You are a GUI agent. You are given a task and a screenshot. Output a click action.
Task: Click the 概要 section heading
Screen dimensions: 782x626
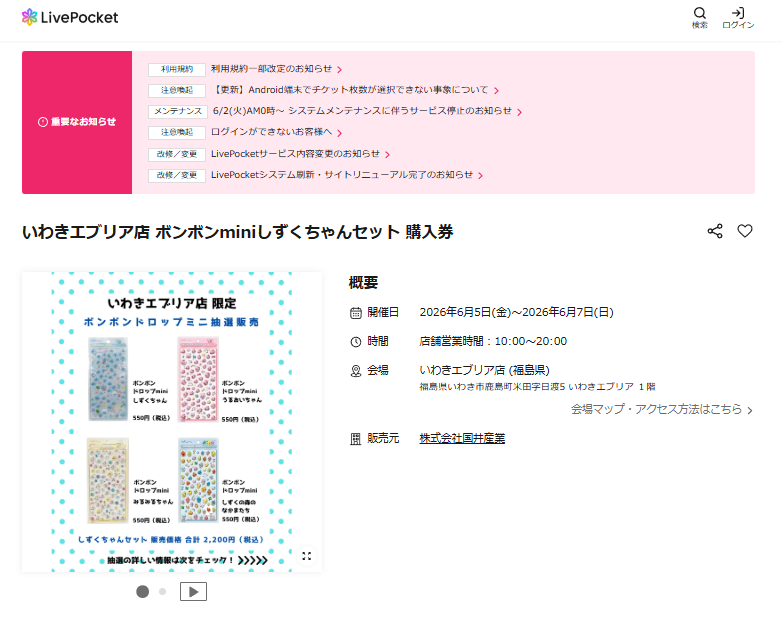tap(363, 283)
